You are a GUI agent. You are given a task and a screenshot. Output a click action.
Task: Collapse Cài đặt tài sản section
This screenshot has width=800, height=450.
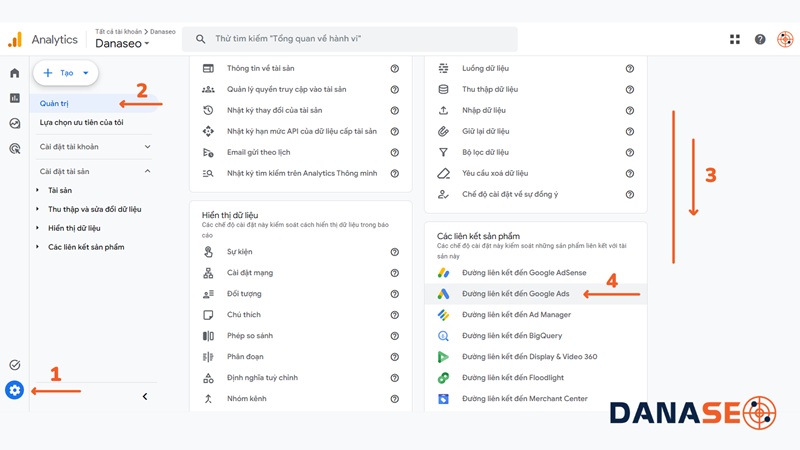click(94, 171)
